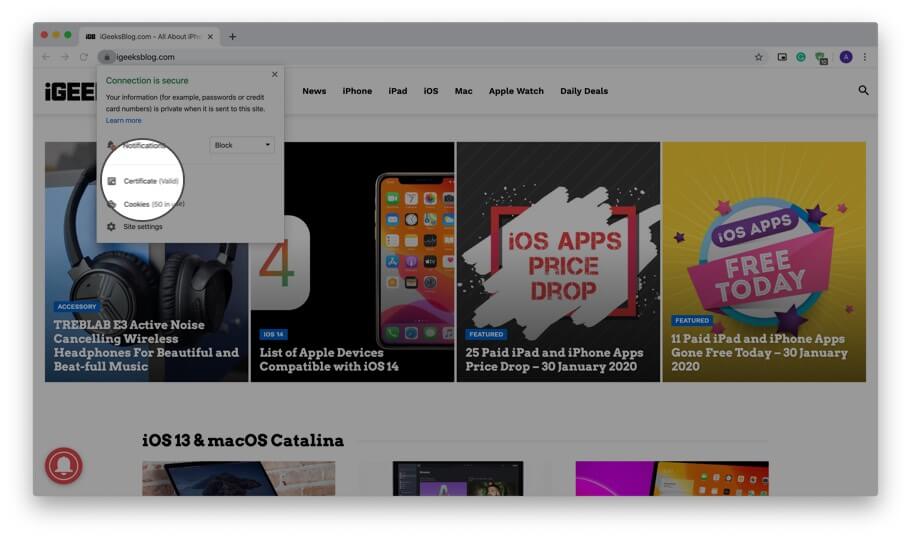Open List of Apple Devices Compatible with iOS 14
911x539 pixels.
[329, 360]
